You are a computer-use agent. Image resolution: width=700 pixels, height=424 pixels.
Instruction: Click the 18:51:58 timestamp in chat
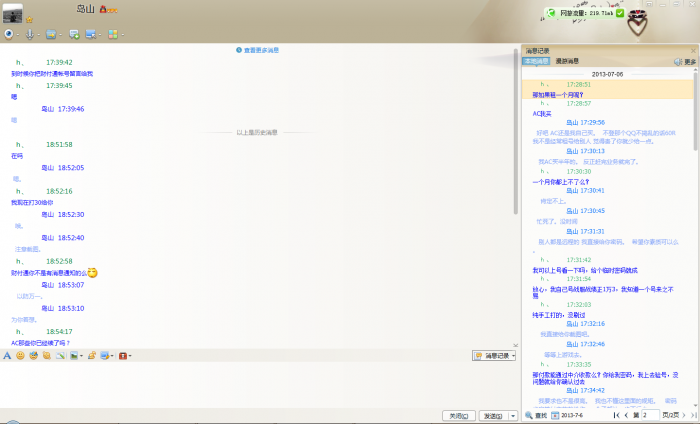[59, 145]
